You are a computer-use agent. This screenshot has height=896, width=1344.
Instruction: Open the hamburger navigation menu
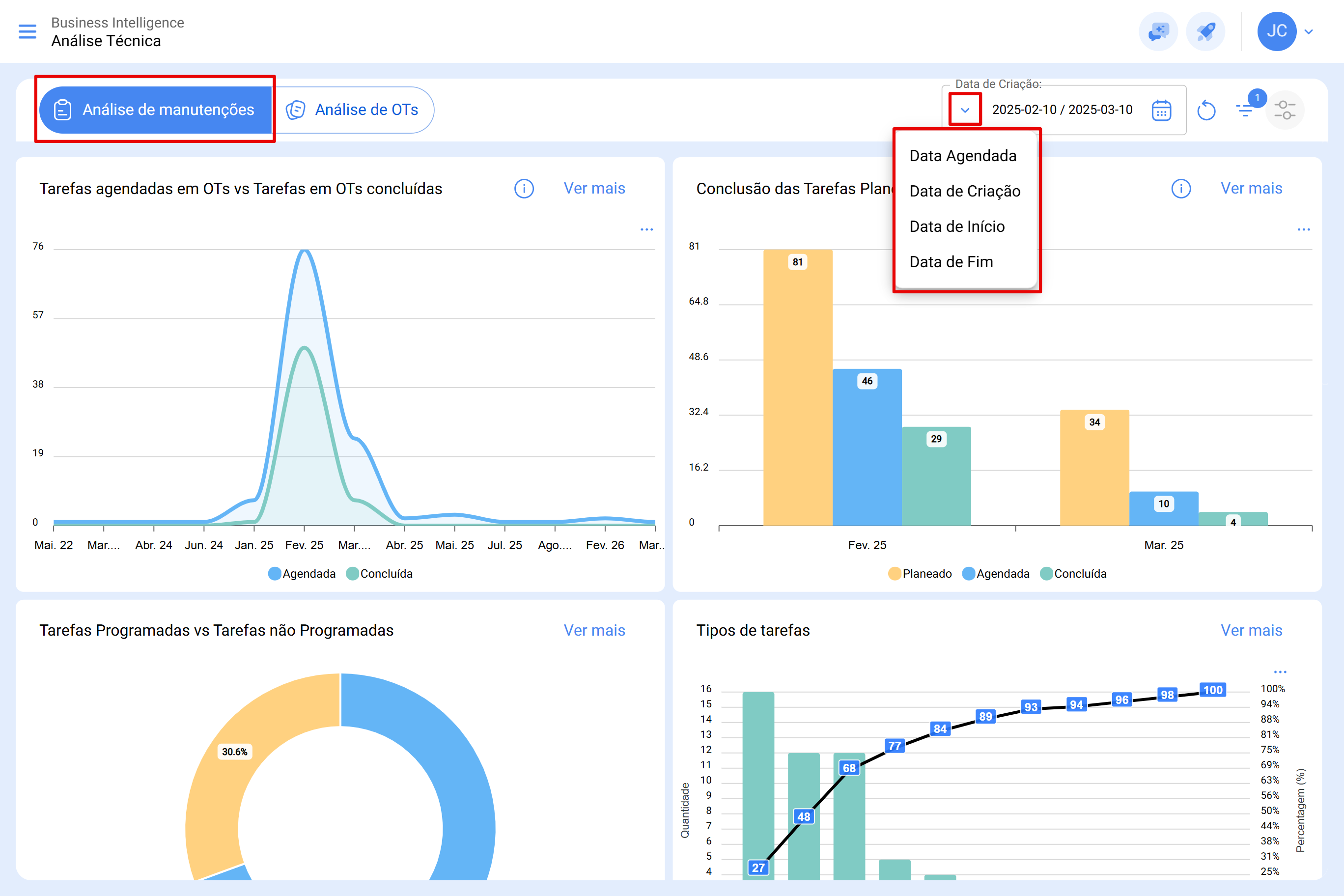[28, 31]
